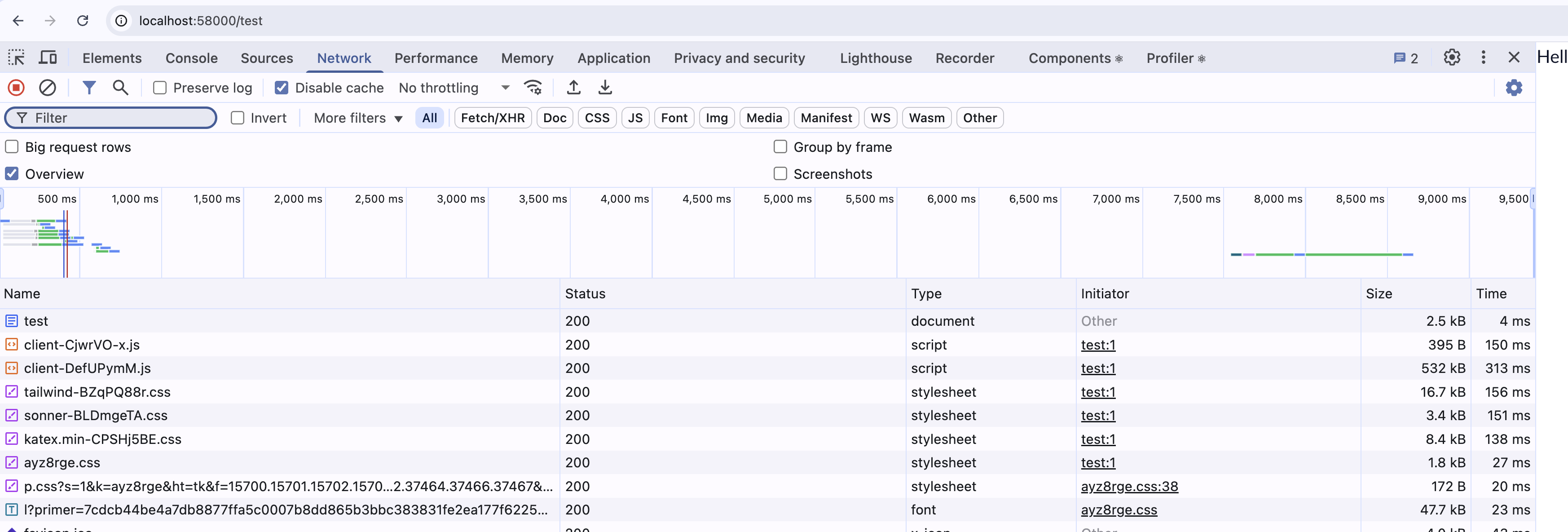The width and height of the screenshot is (1568, 532).
Task: Click the browser forward arrow
Action: [50, 21]
